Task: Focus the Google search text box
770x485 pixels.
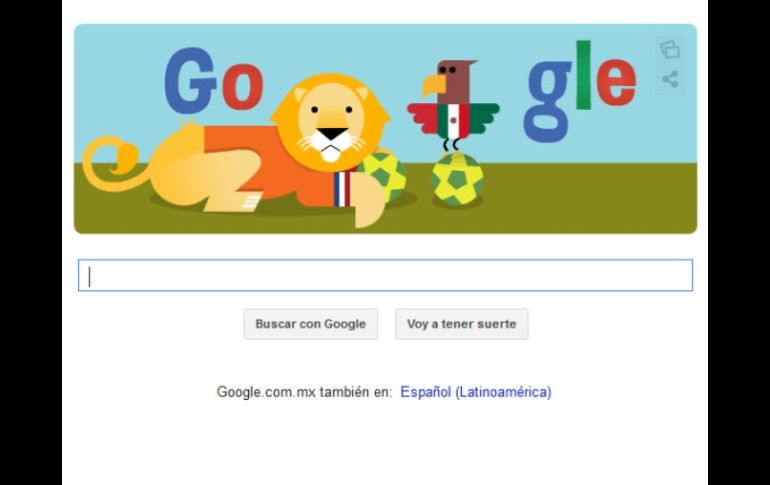Action: click(385, 275)
